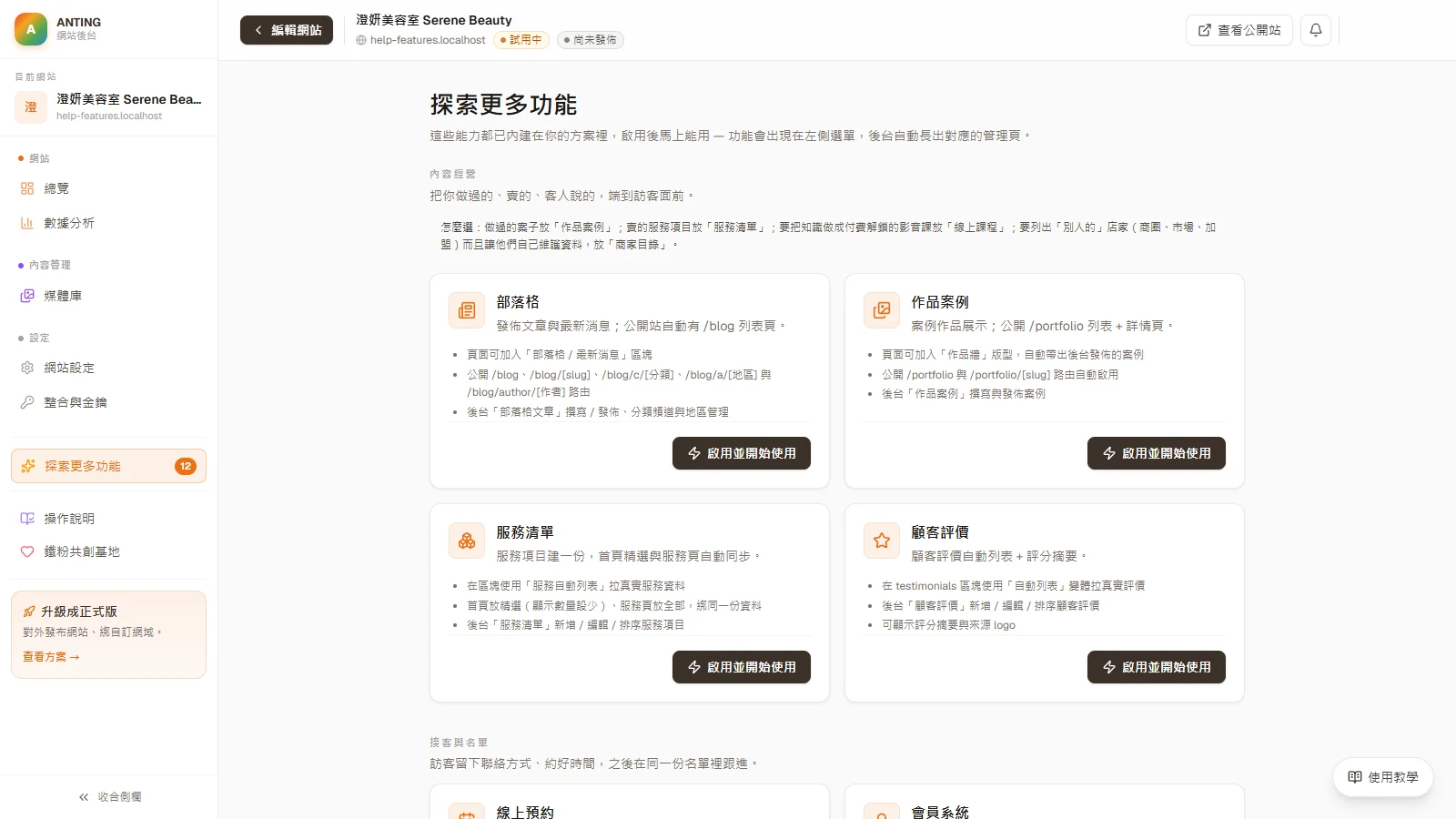
Task: Click the 線上預約 card title
Action: point(525,812)
